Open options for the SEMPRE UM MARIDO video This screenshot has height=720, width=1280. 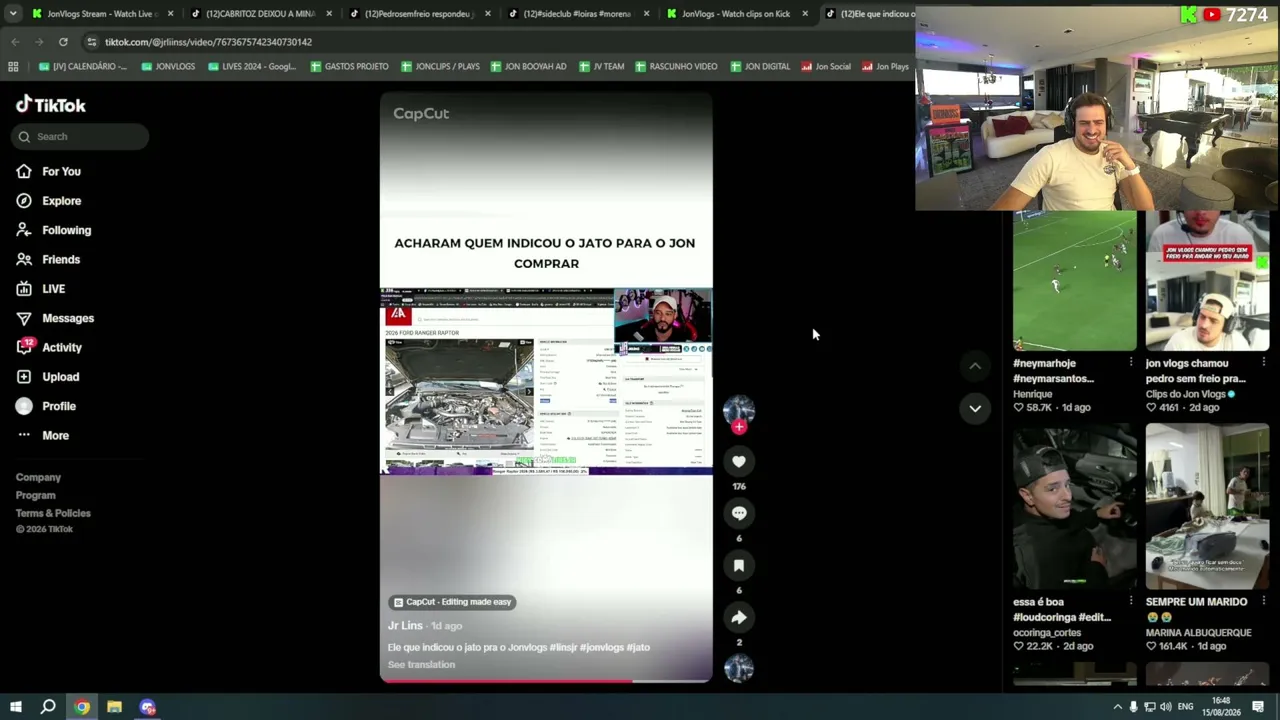tap(1264, 602)
